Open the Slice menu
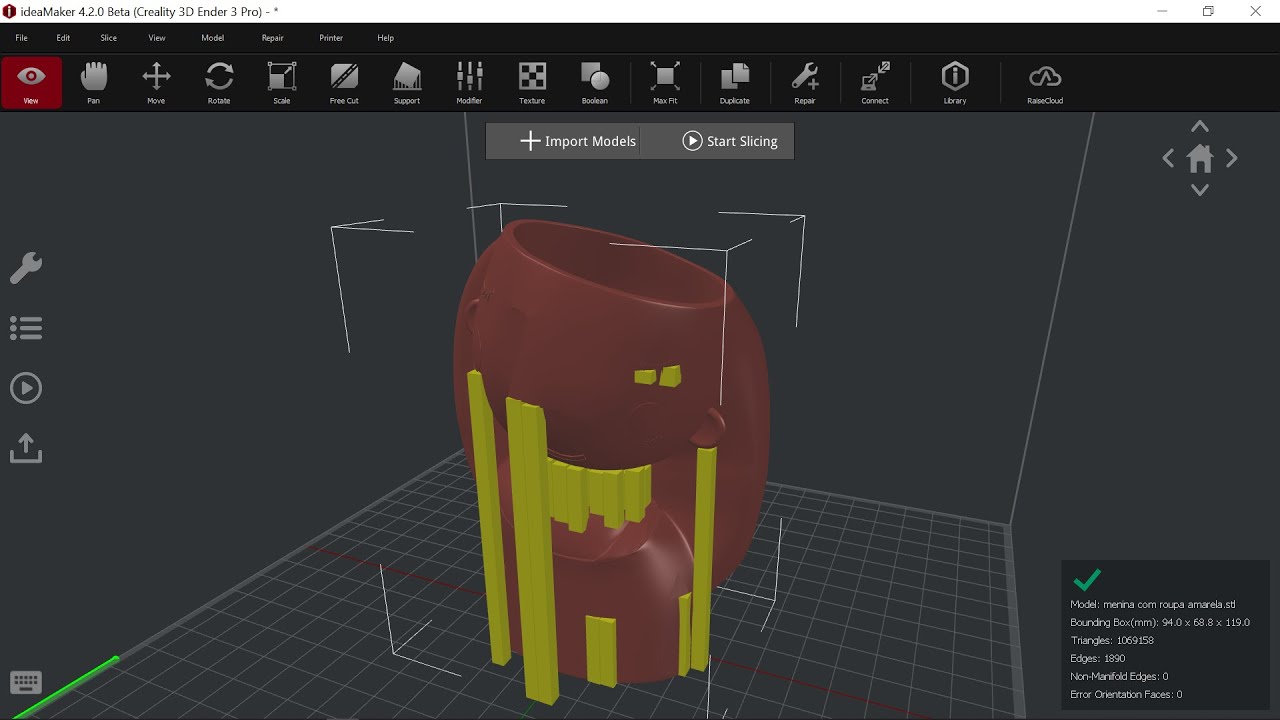 [109, 38]
